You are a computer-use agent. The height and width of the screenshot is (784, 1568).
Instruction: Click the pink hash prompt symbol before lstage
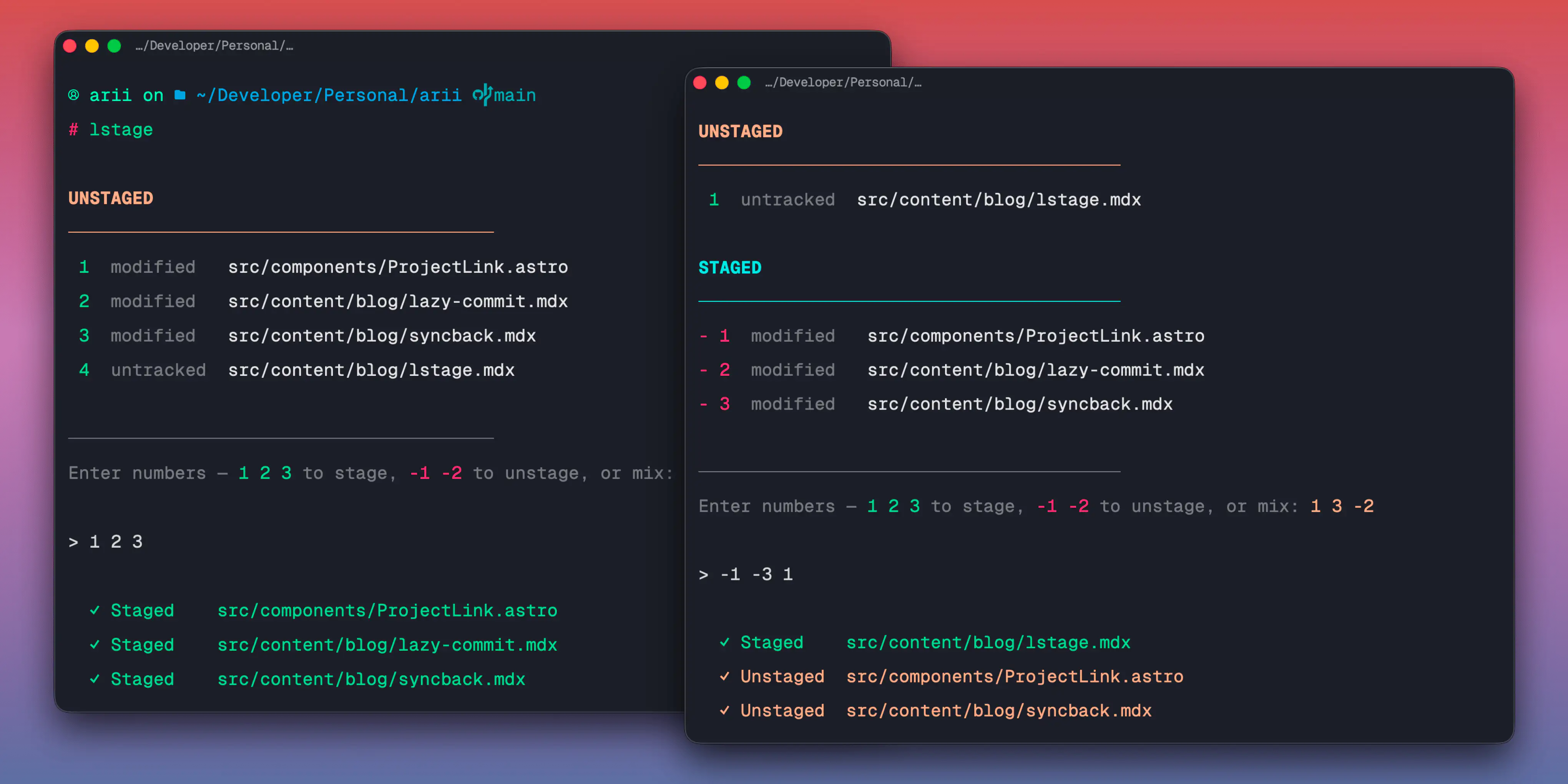click(74, 130)
